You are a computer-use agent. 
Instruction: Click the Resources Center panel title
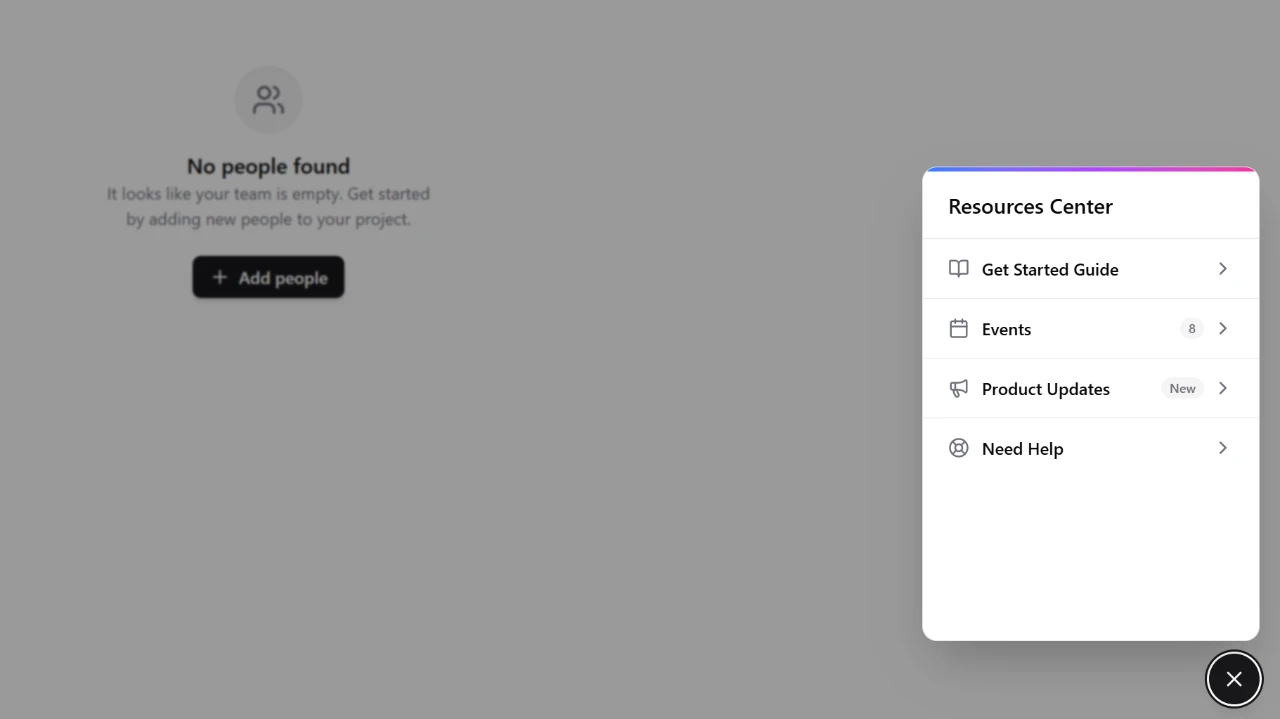(1030, 207)
